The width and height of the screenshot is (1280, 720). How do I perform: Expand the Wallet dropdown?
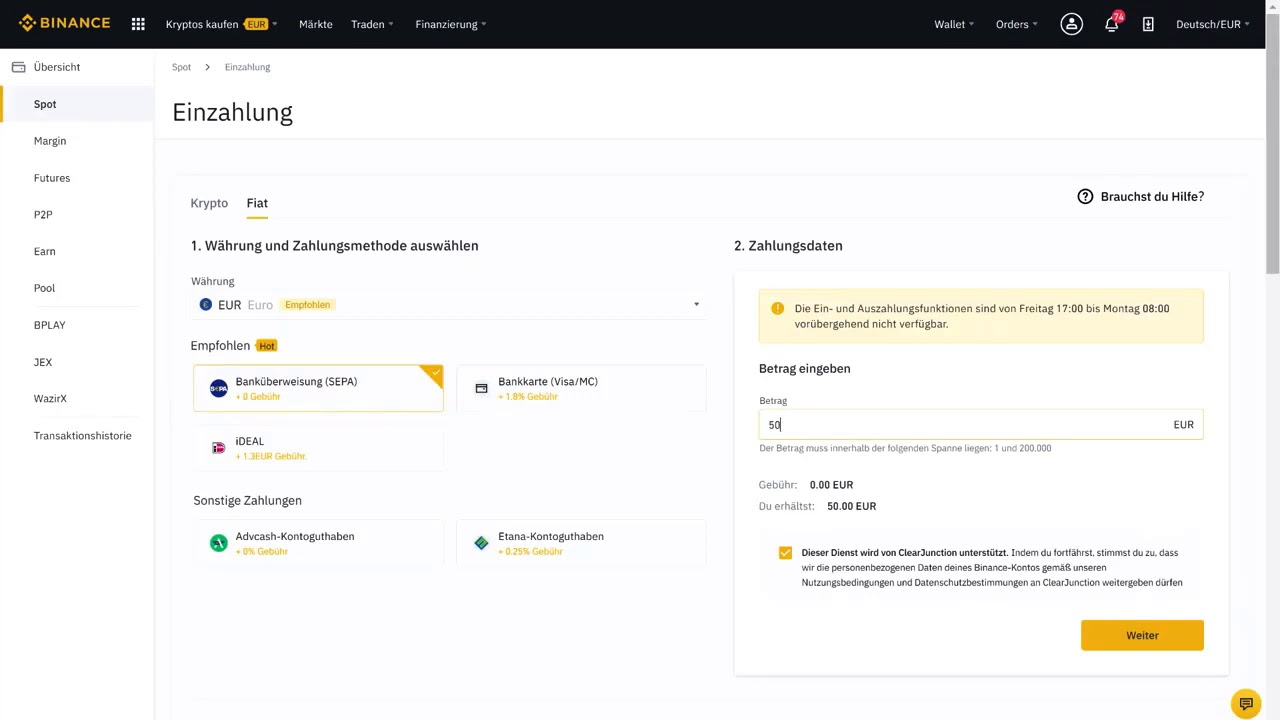[954, 24]
